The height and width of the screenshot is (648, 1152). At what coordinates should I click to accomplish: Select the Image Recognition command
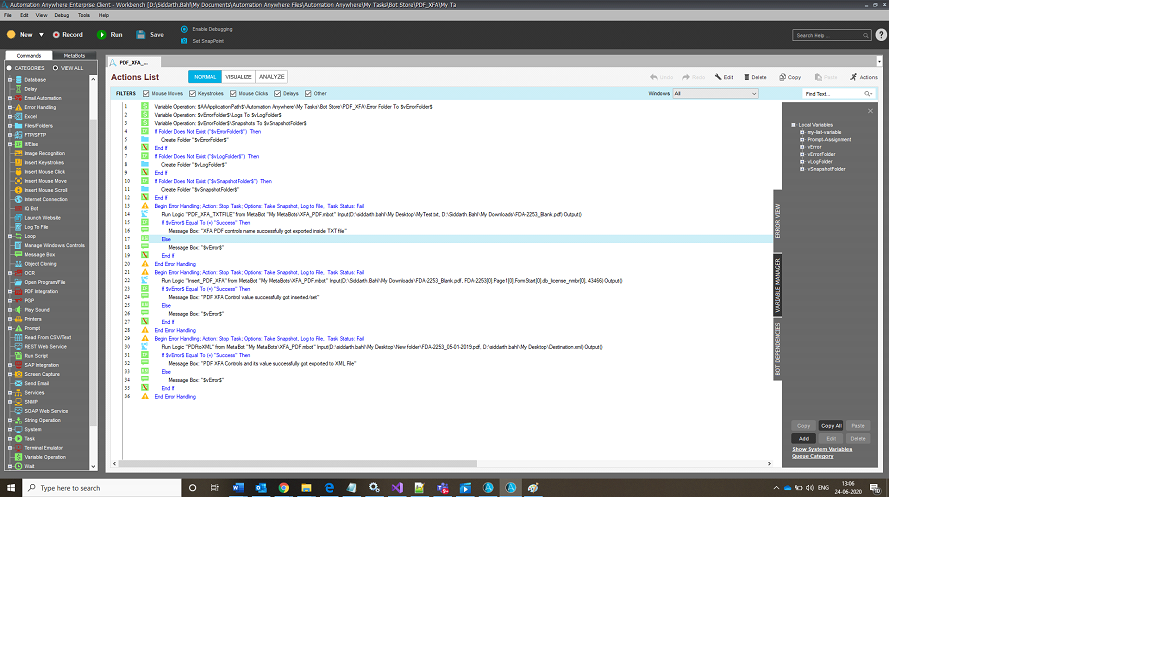(x=44, y=154)
